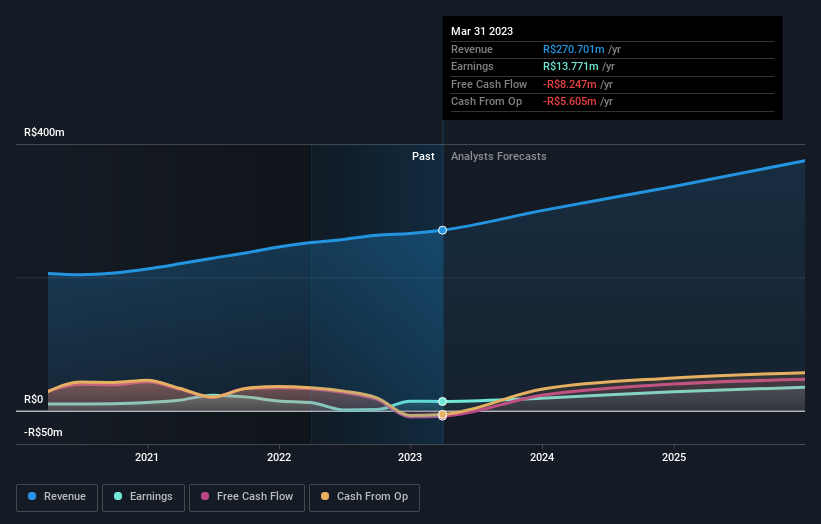Select the 2022 x-axis label
This screenshot has height=524, width=821.
pyautogui.click(x=279, y=457)
